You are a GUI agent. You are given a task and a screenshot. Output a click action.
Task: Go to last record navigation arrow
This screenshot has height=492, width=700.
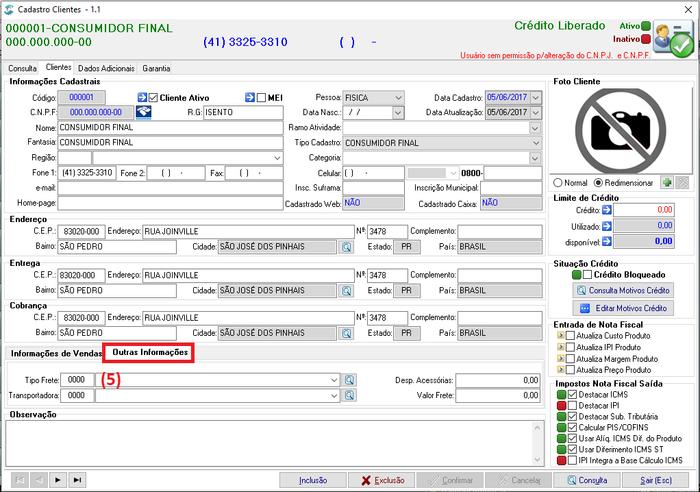77,480
